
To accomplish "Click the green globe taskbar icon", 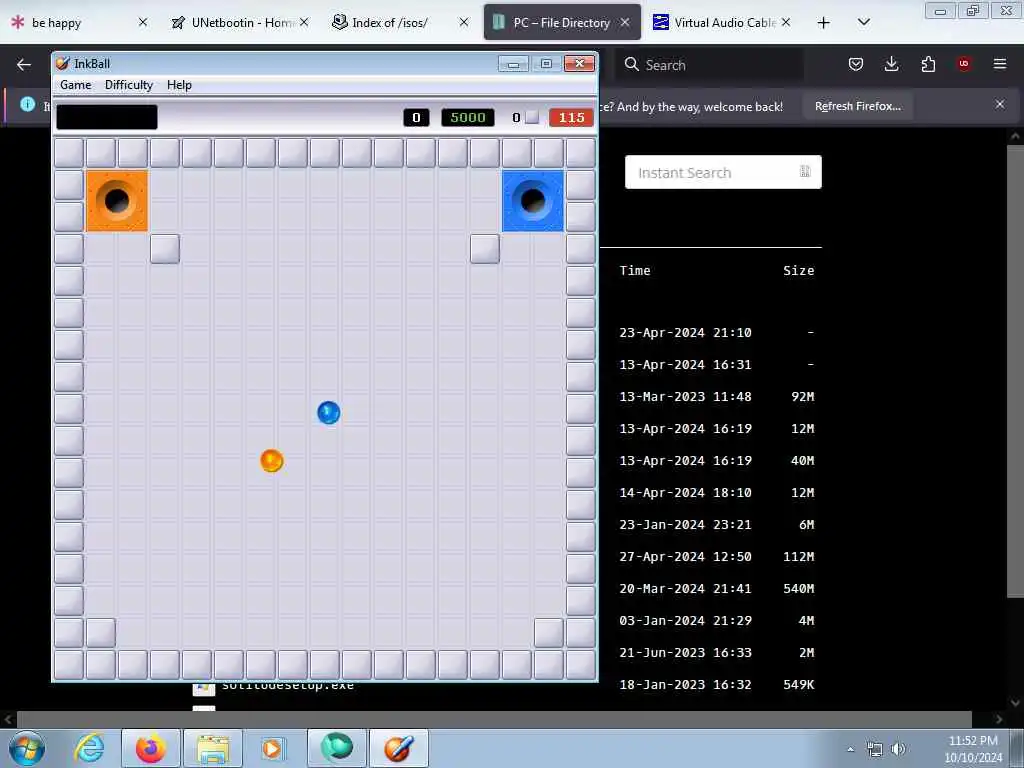I will (336, 748).
